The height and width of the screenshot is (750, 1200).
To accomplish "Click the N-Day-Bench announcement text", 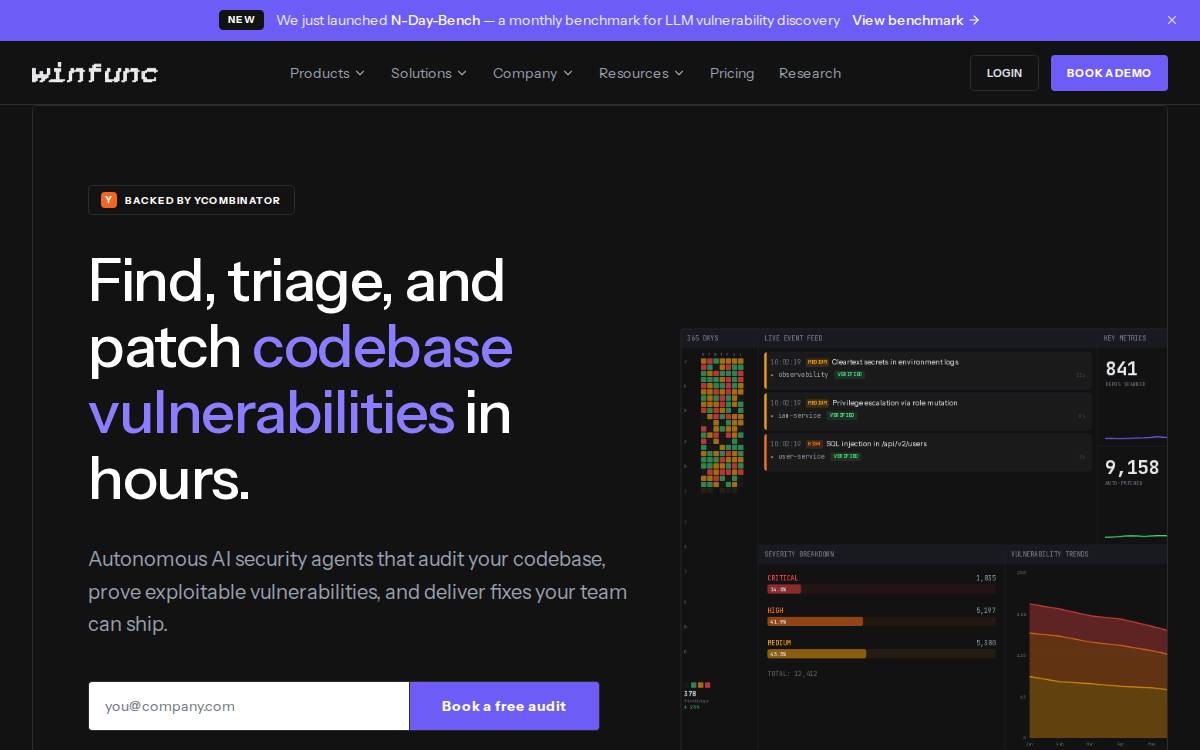I will (x=558, y=20).
